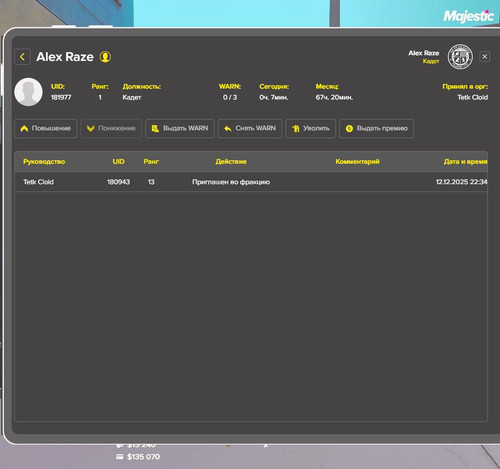The width and height of the screenshot is (500, 469).
Task: Promote the member with Повышение
Action: point(46,128)
